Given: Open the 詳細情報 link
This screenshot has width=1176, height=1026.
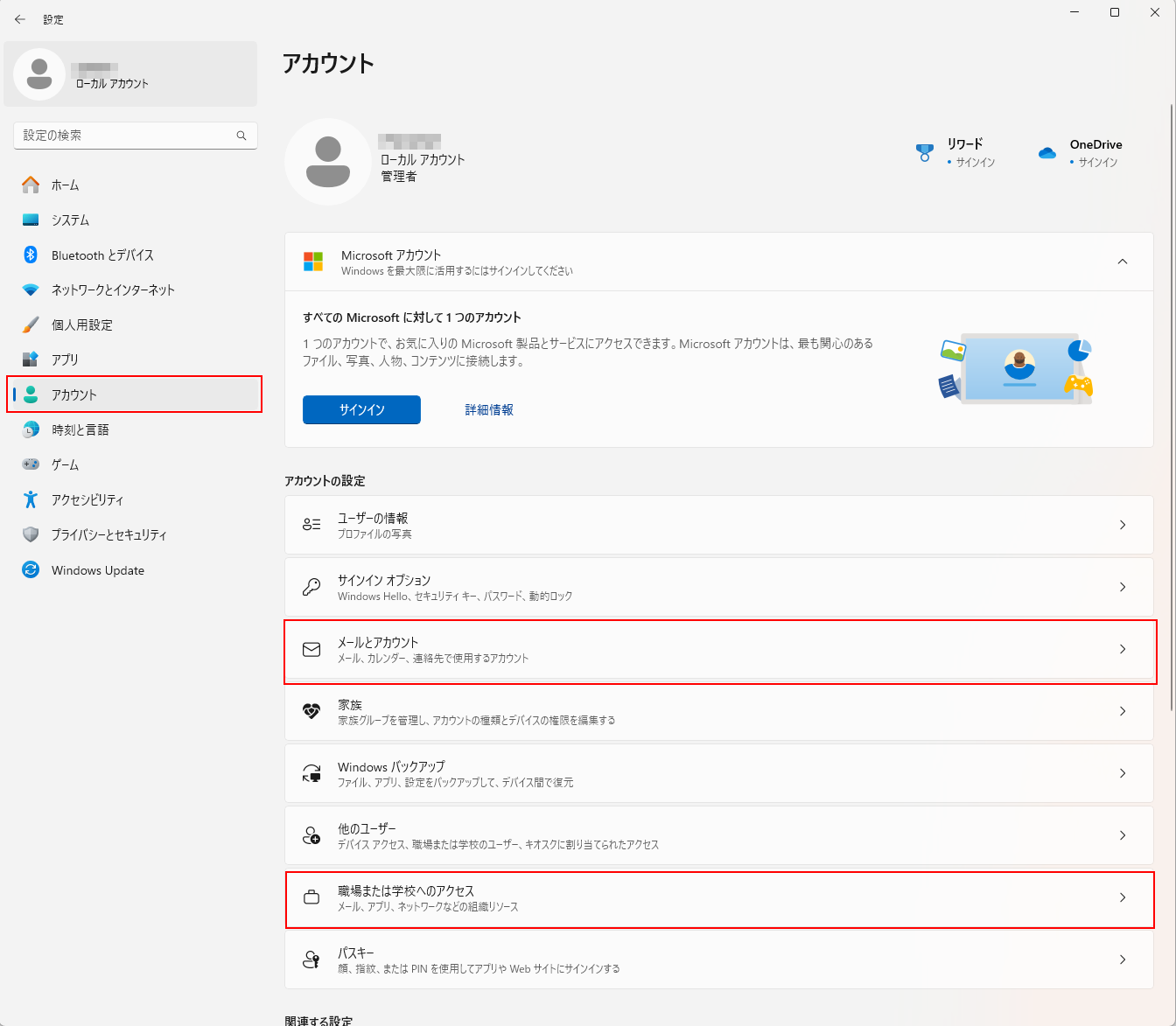Looking at the screenshot, I should pos(489,409).
